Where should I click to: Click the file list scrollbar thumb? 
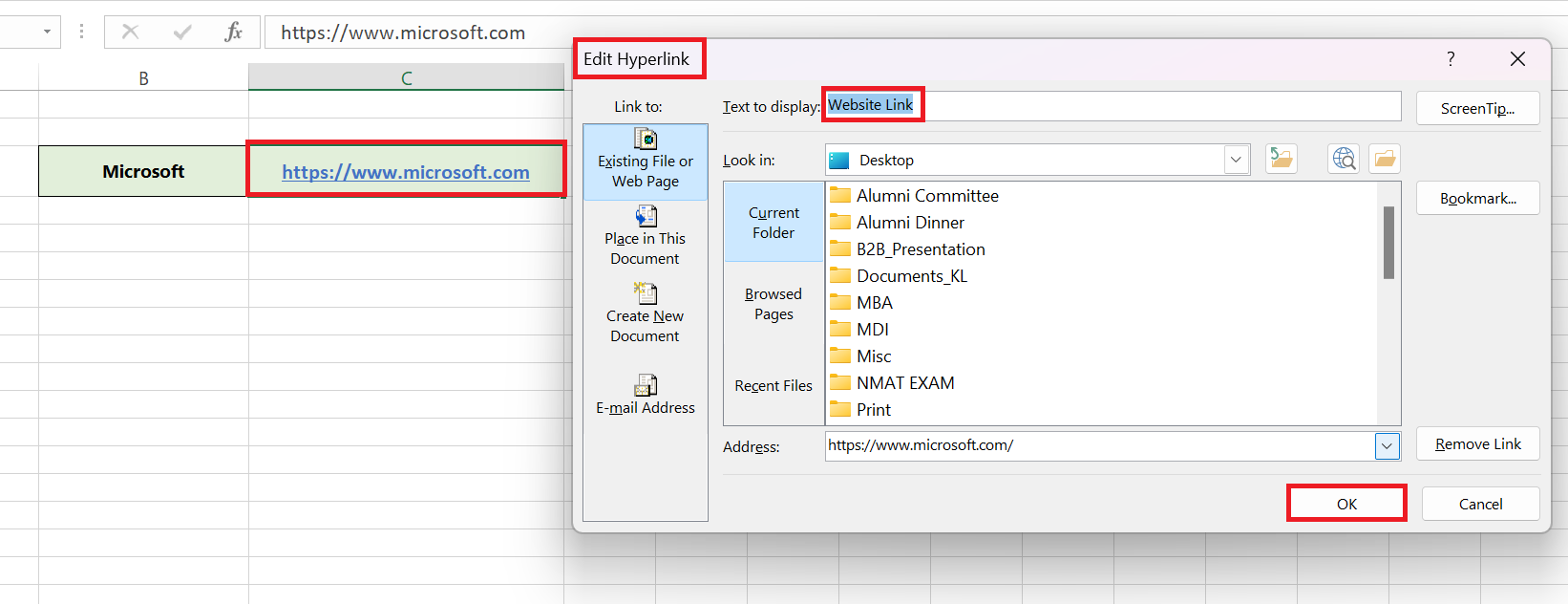[x=1388, y=243]
